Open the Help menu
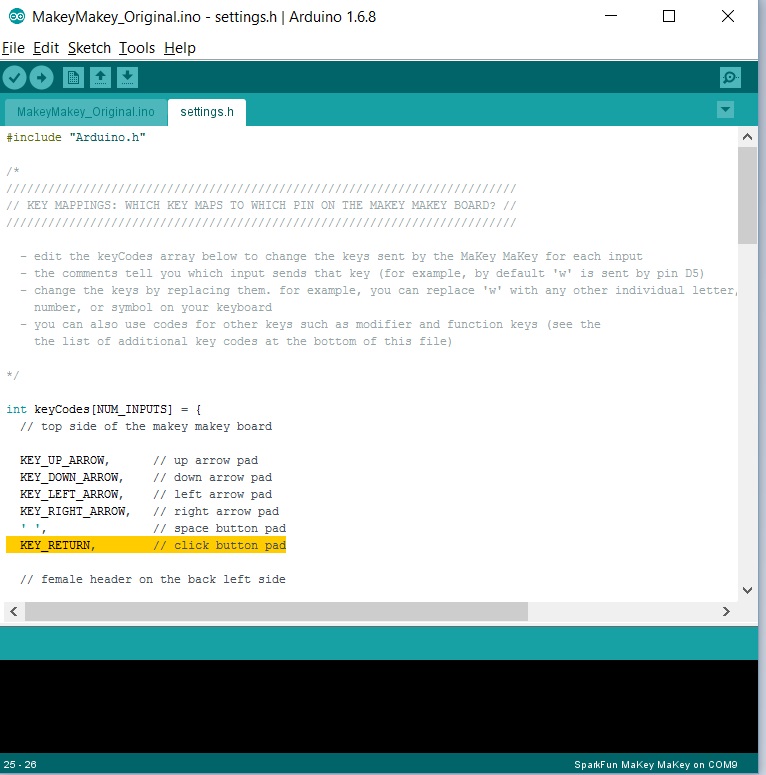The height and width of the screenshot is (775, 766). click(x=180, y=48)
